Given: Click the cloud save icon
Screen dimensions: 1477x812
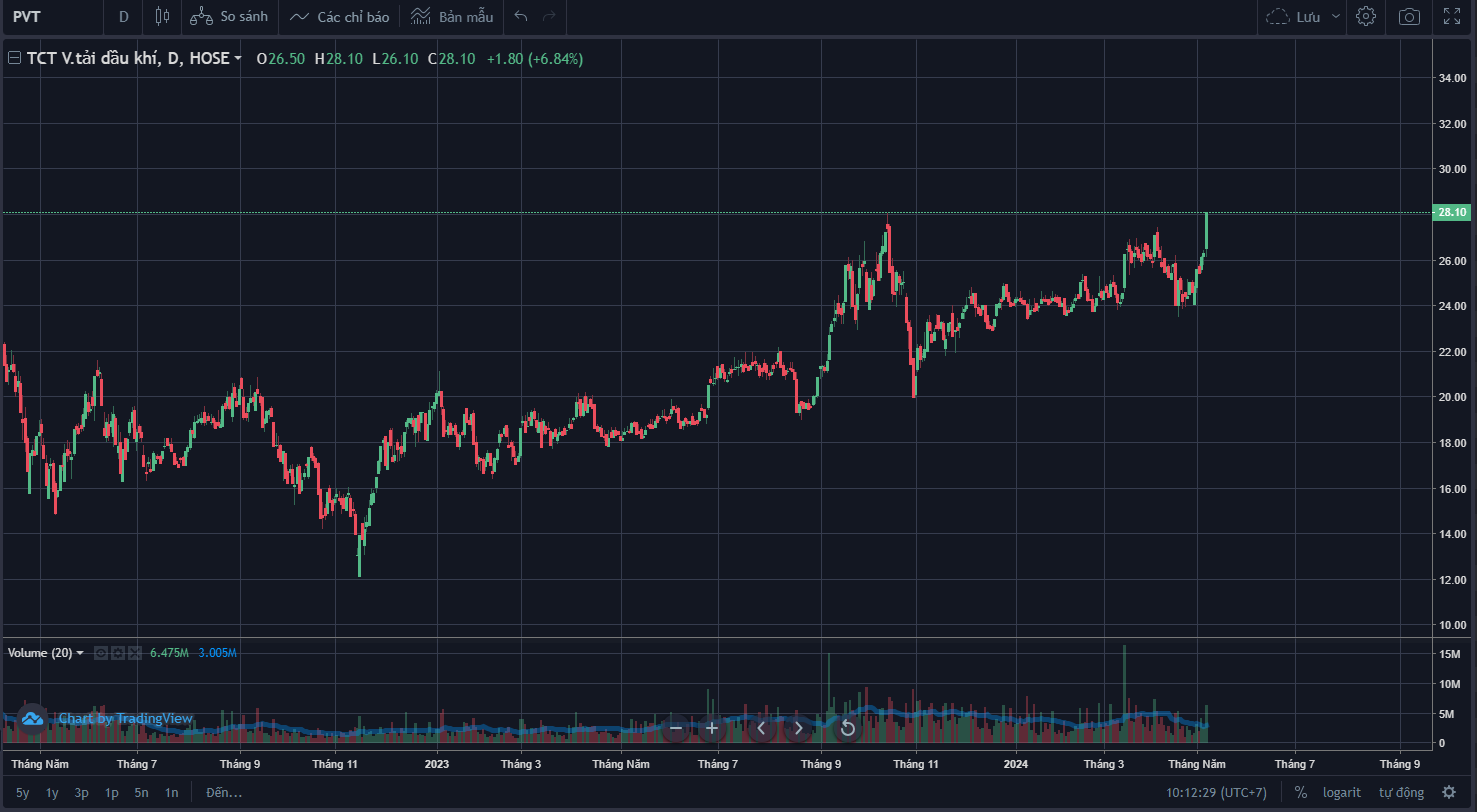Looking at the screenshot, I should coord(1278,17).
